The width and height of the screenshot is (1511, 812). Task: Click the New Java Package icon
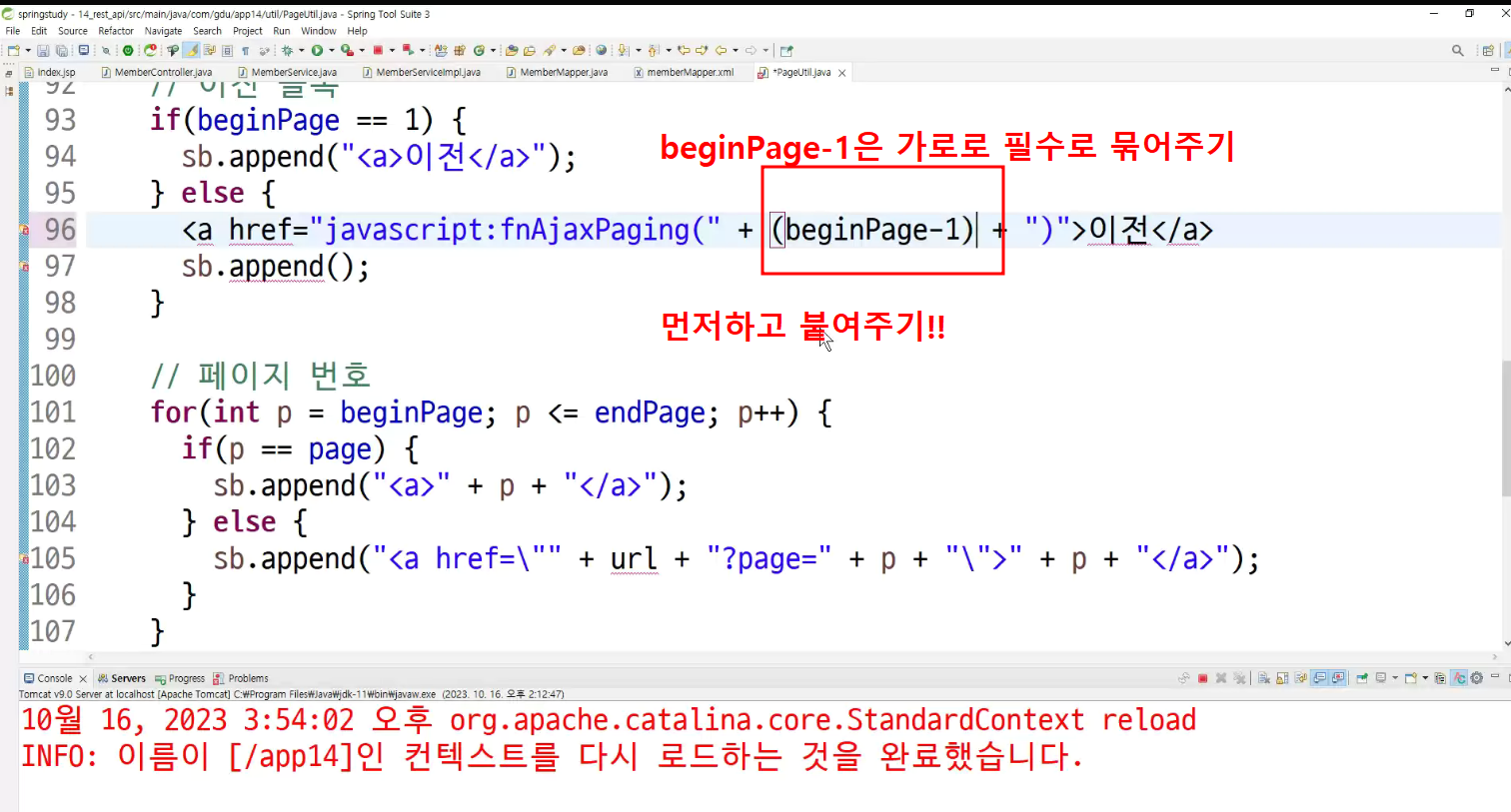[460, 50]
